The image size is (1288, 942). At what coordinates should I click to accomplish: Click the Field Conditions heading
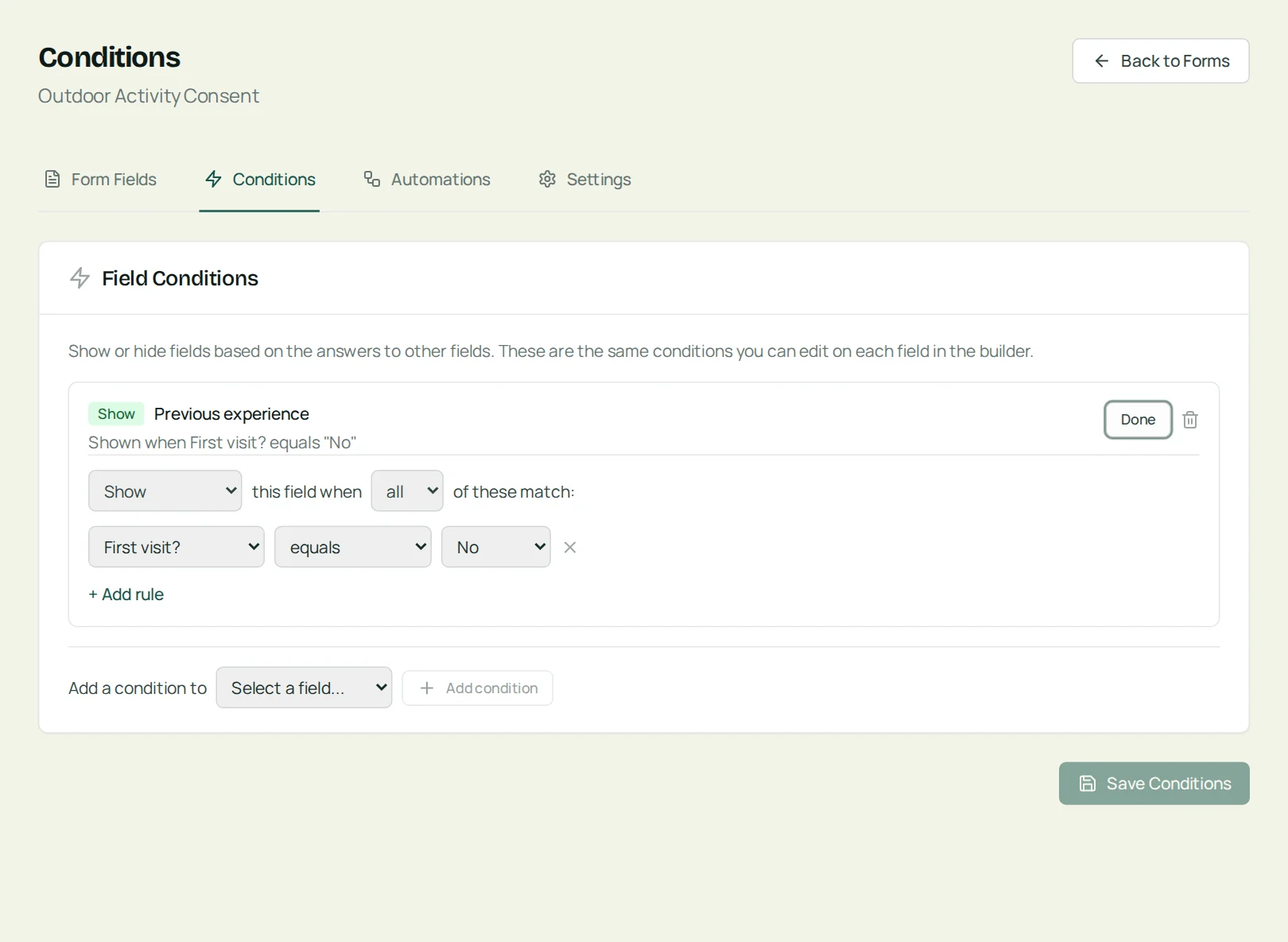point(180,278)
